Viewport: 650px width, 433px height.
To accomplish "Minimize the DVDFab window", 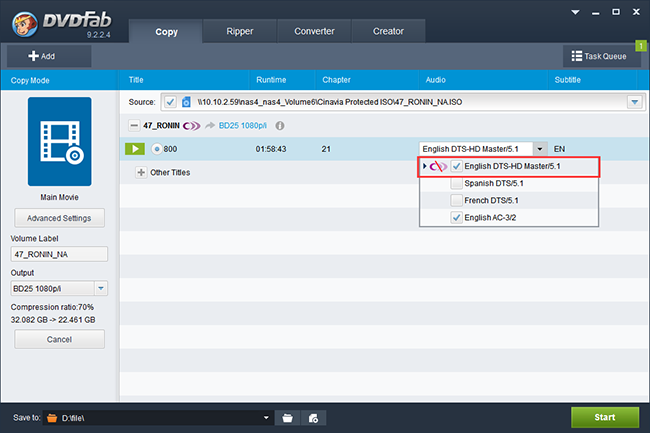I will [596, 13].
